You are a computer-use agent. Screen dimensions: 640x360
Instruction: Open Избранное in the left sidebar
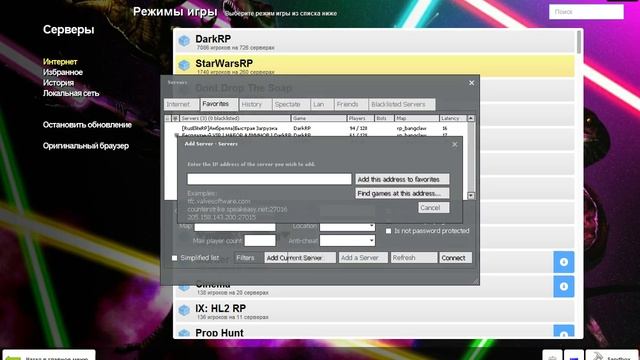pyautogui.click(x=63, y=72)
